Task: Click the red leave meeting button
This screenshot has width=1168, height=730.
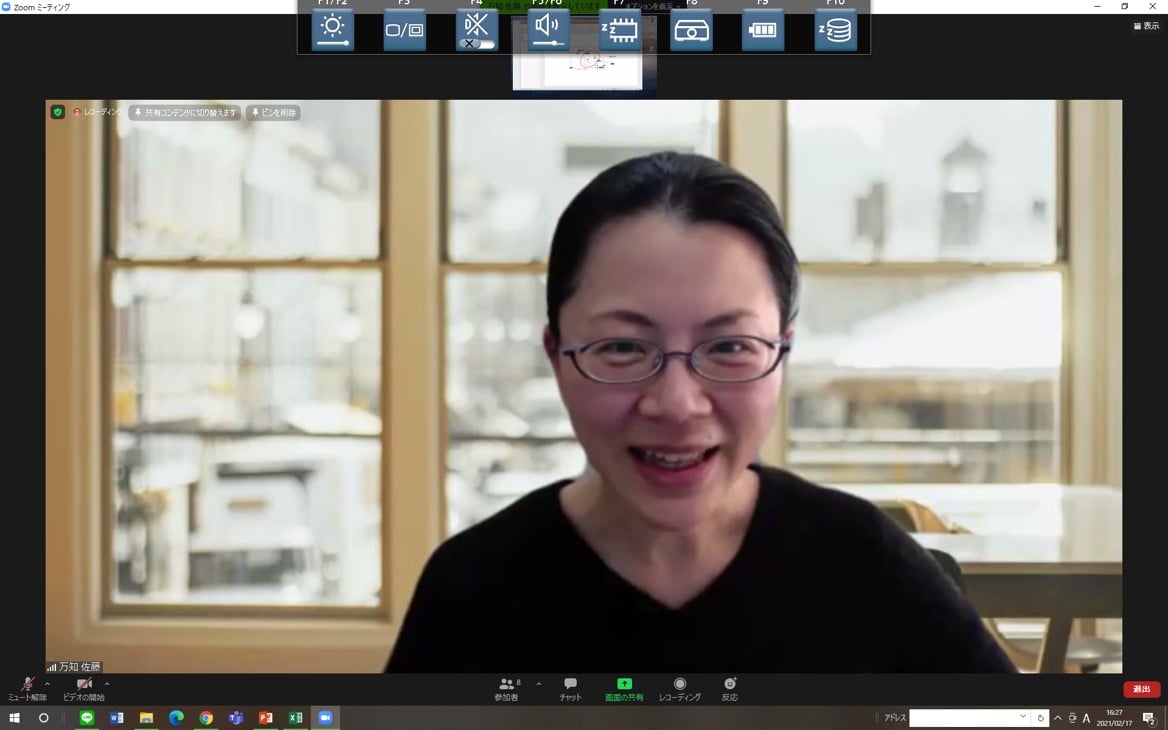Action: [x=1141, y=689]
